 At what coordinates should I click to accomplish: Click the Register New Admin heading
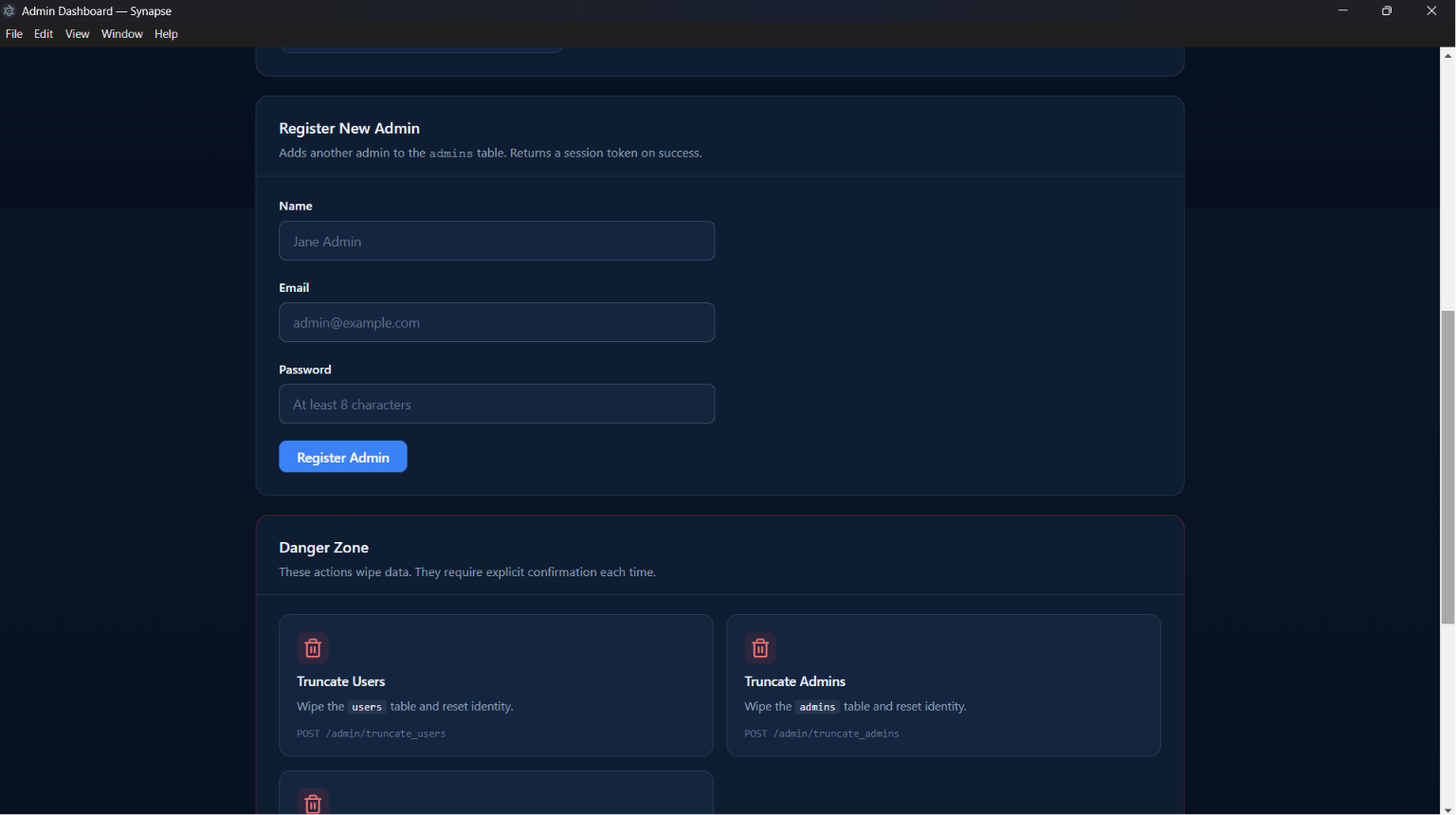click(x=349, y=128)
